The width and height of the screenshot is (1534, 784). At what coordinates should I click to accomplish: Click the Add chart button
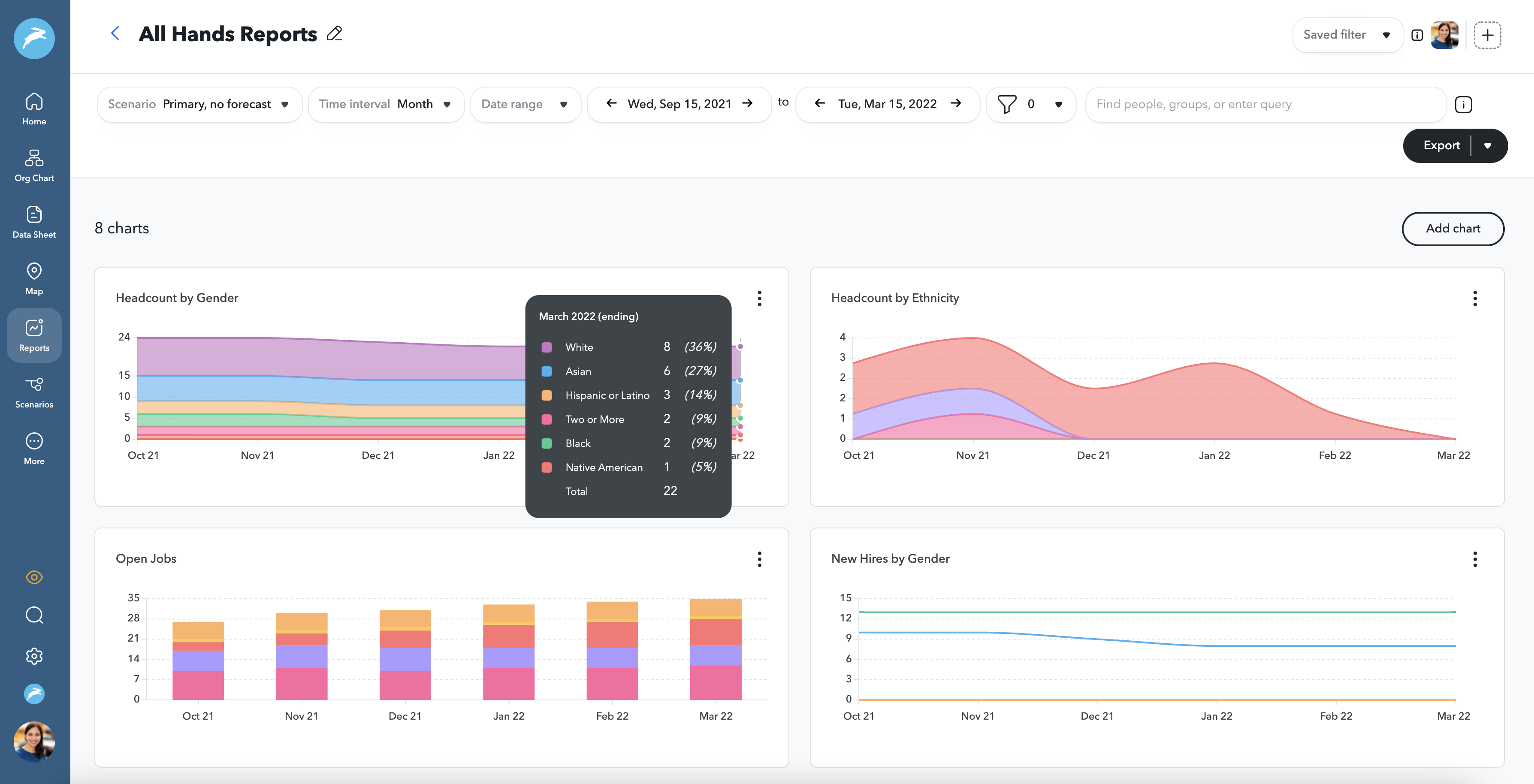(x=1452, y=229)
